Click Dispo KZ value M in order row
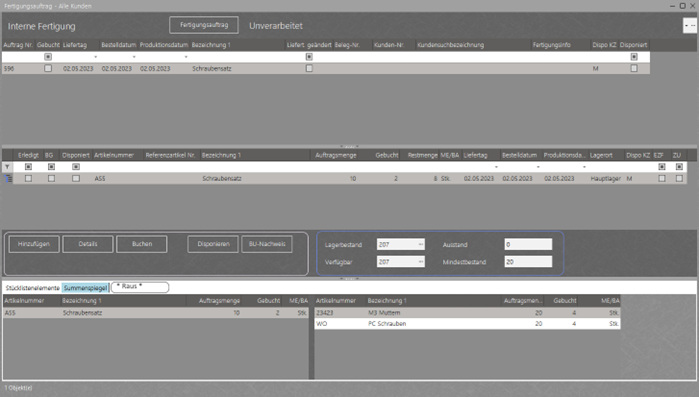The height and width of the screenshot is (397, 699). click(596, 69)
